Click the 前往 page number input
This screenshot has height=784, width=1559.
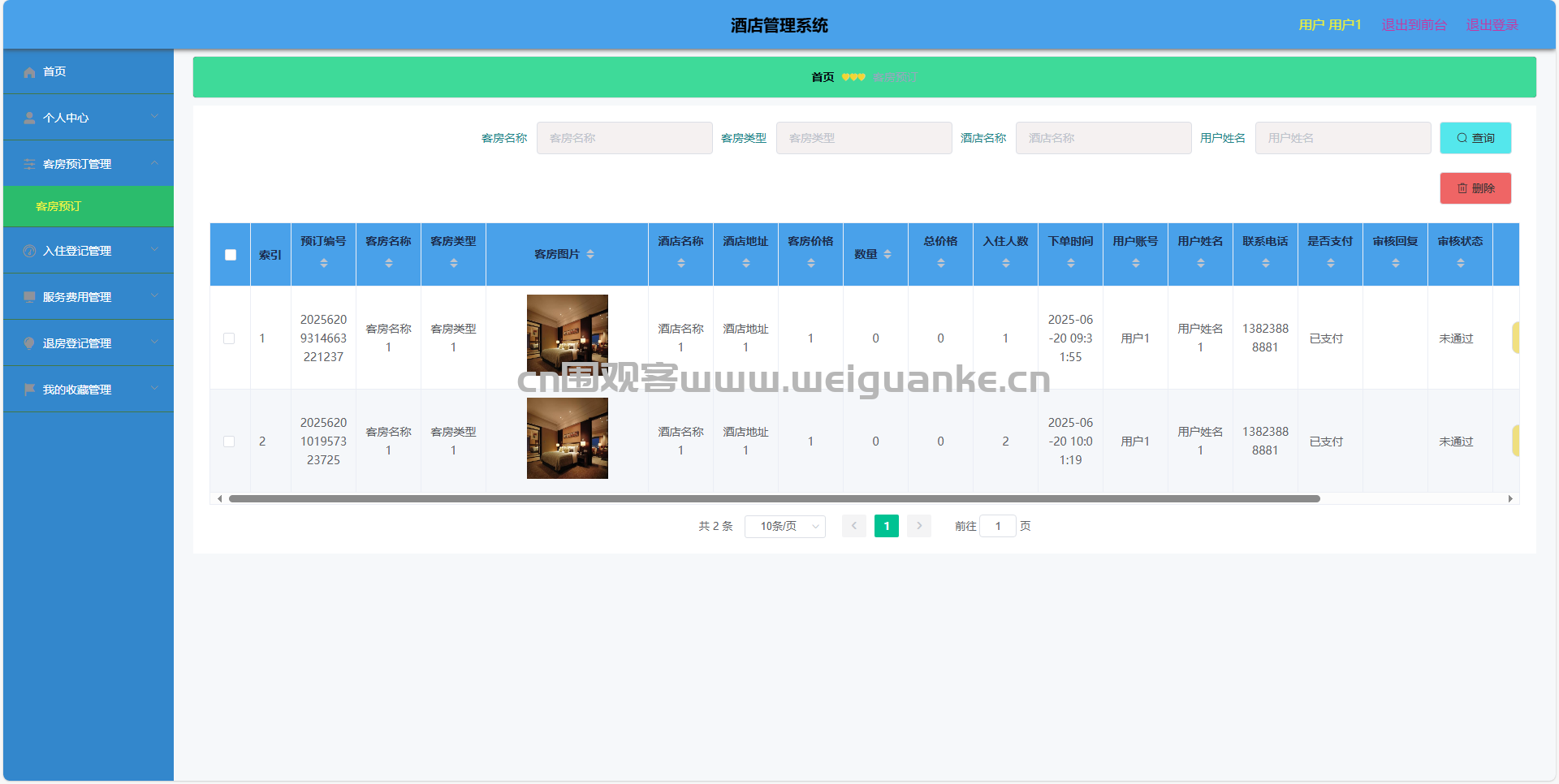point(998,526)
